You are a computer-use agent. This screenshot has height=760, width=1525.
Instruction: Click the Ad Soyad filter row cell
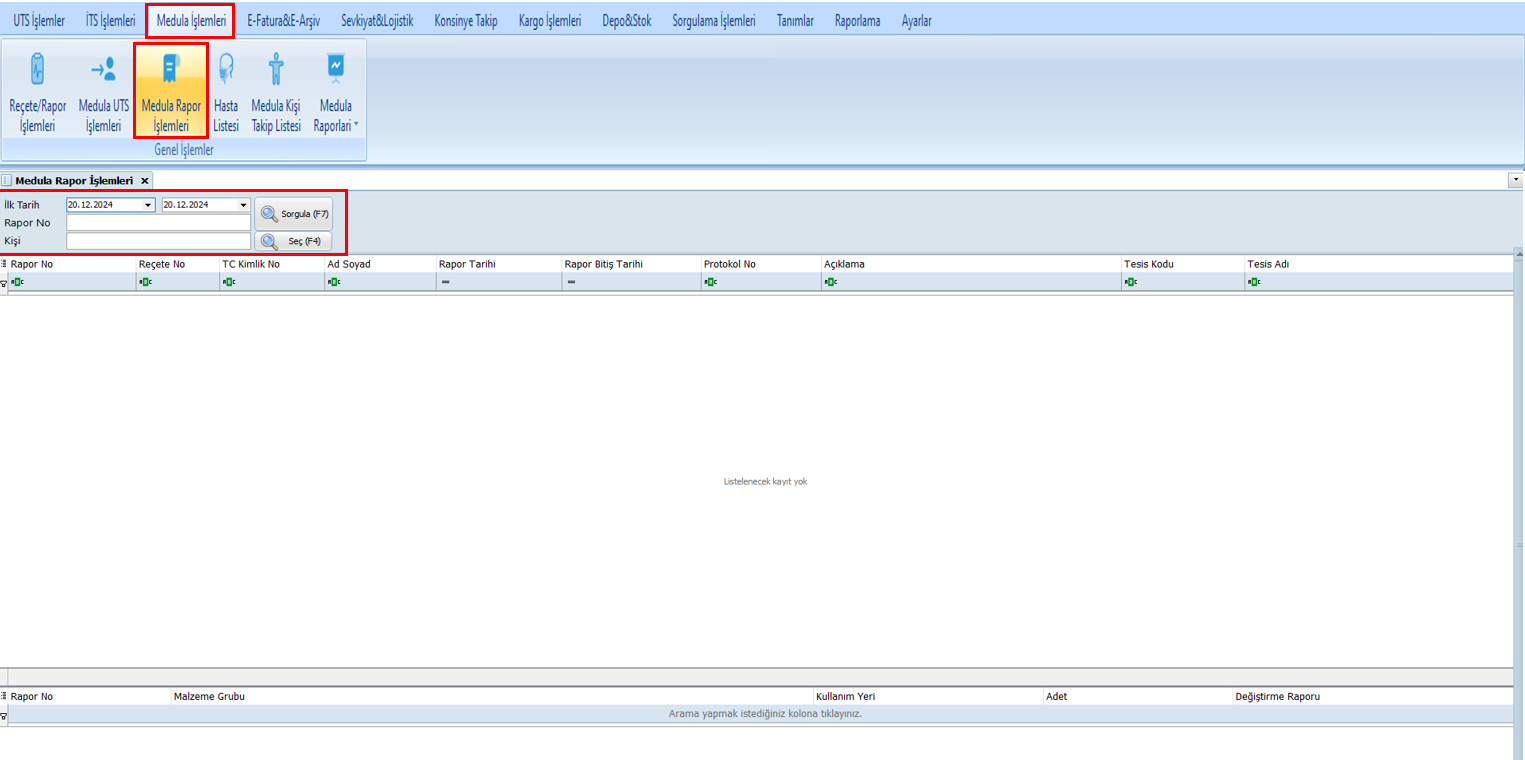point(380,282)
